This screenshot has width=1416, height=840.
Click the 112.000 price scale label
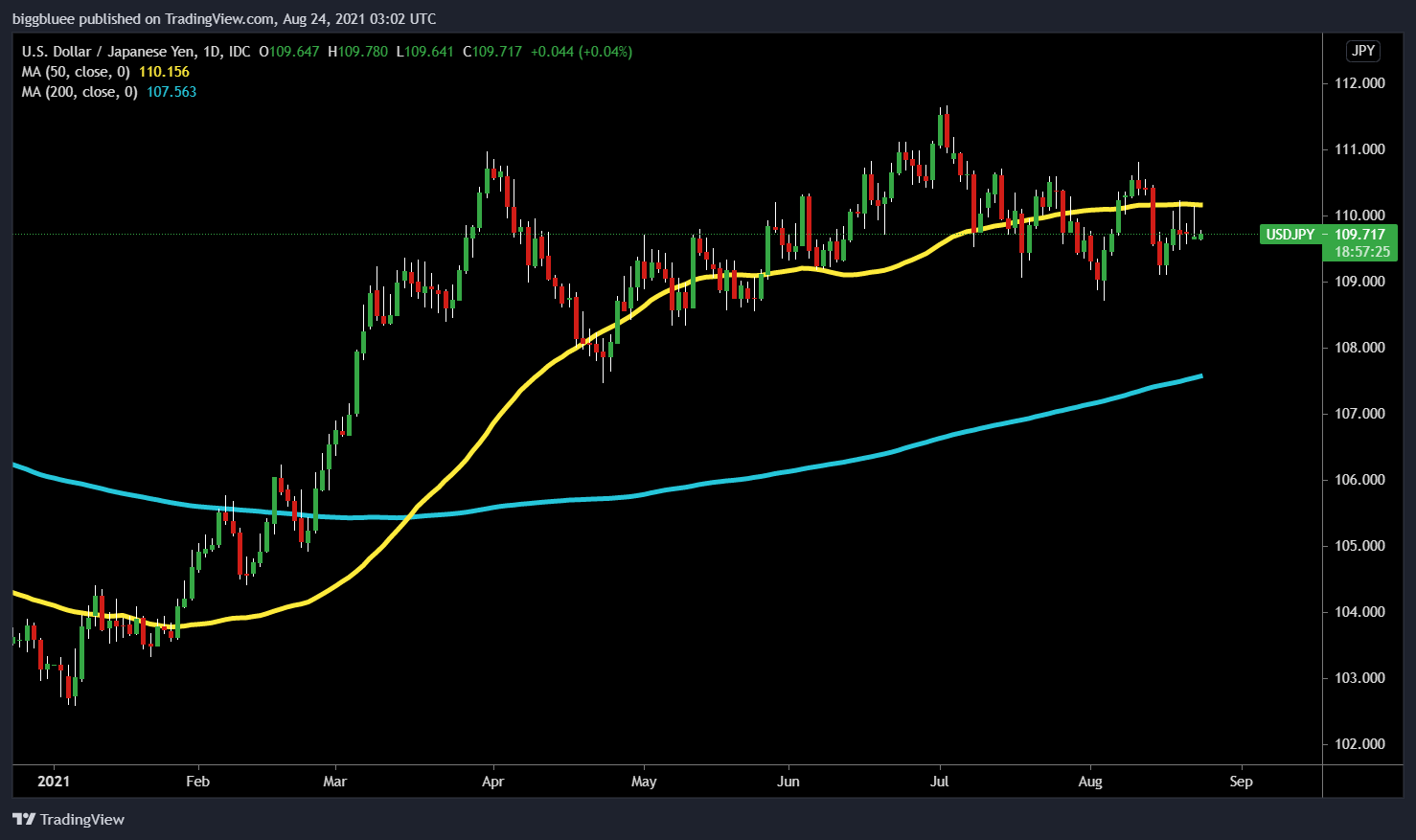1359,83
